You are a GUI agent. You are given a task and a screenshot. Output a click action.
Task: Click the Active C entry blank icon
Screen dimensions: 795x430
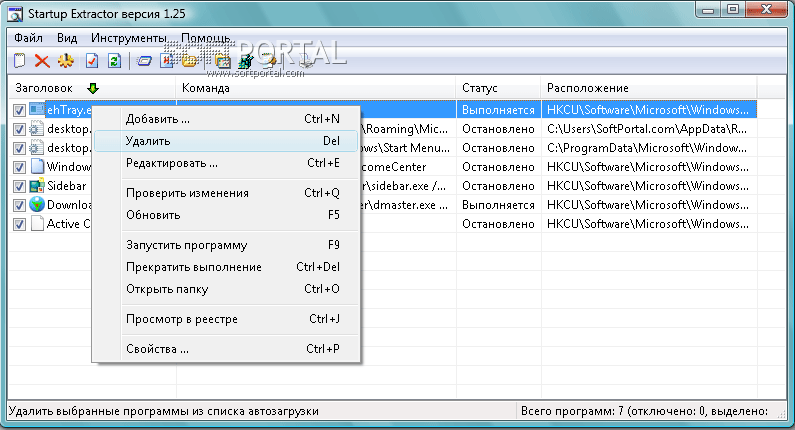[x=37, y=224]
